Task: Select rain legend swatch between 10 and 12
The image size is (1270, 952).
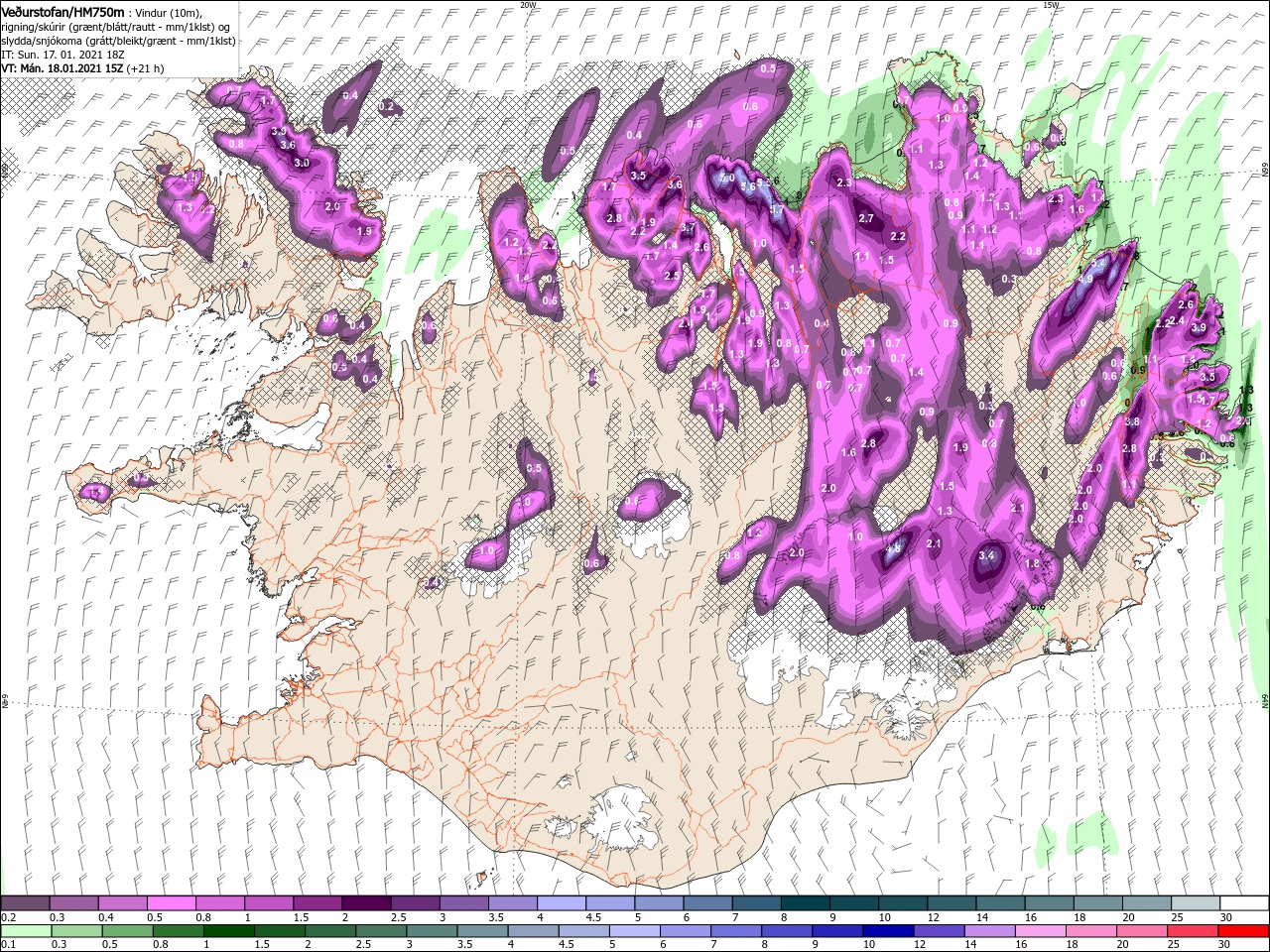Action: tap(886, 930)
